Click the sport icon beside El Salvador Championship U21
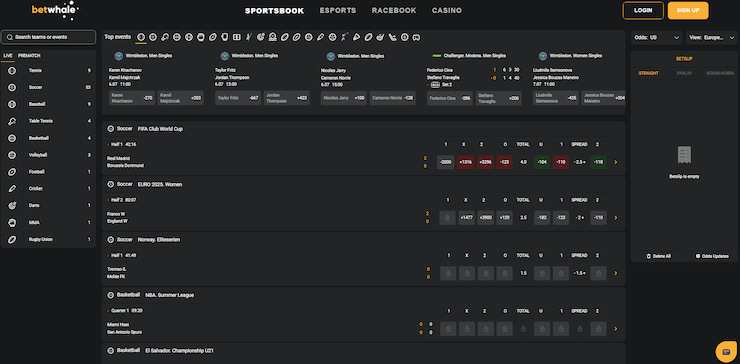The width and height of the screenshot is (740, 364). point(111,351)
